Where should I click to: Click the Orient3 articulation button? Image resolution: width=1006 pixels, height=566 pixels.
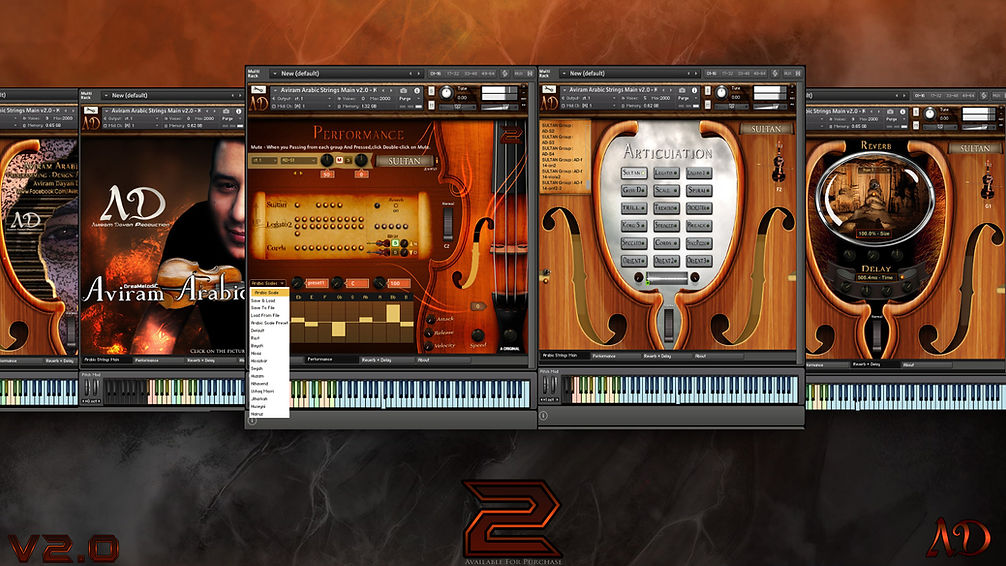point(698,261)
